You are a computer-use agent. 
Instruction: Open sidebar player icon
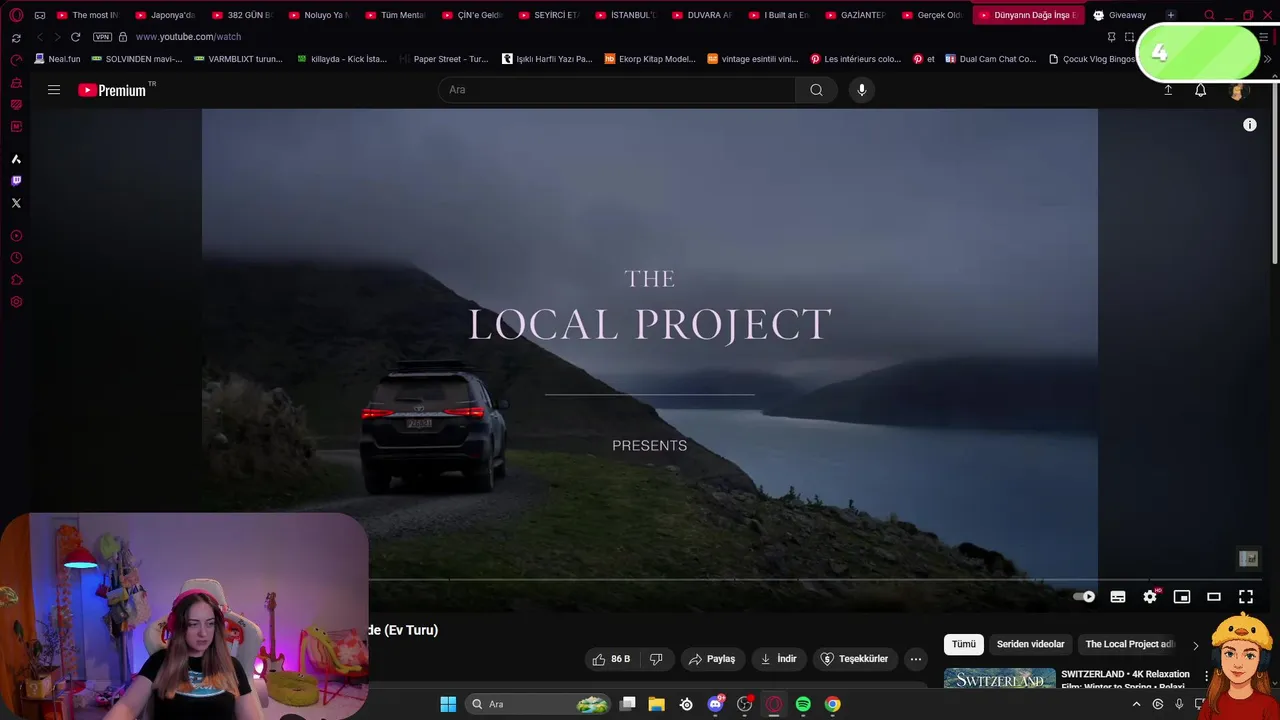pos(16,236)
